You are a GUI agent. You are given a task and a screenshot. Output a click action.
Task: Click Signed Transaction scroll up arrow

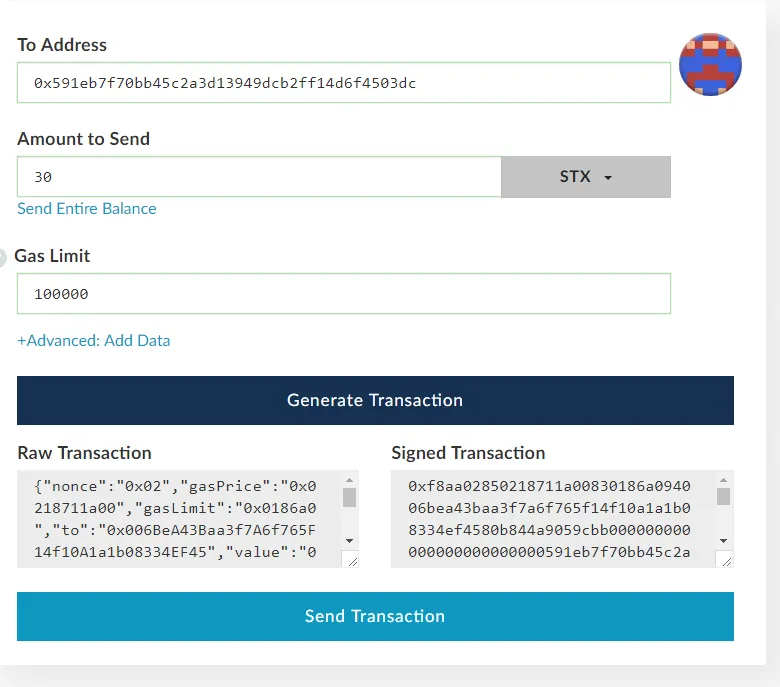723,480
